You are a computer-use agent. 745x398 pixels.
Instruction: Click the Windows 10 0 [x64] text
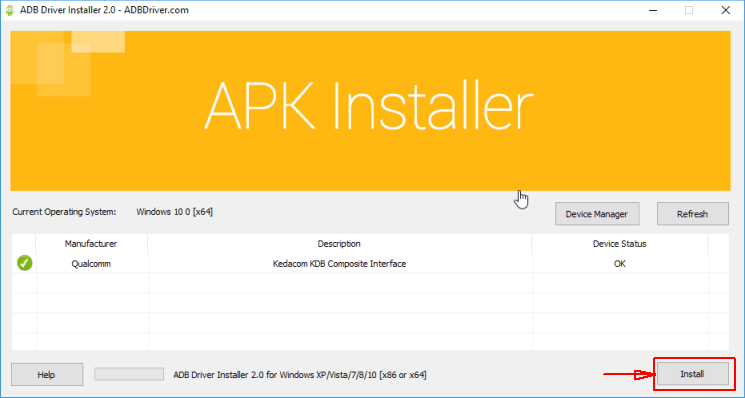174,212
